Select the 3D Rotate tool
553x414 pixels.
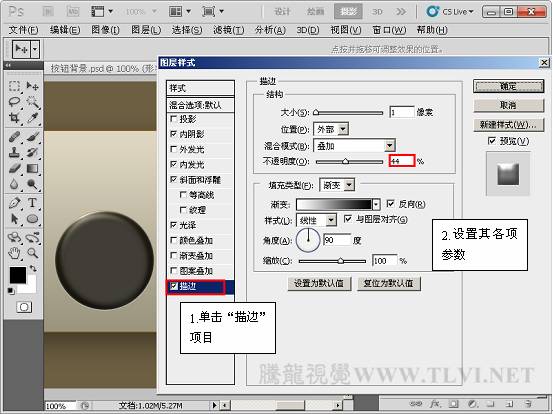(x=14, y=237)
